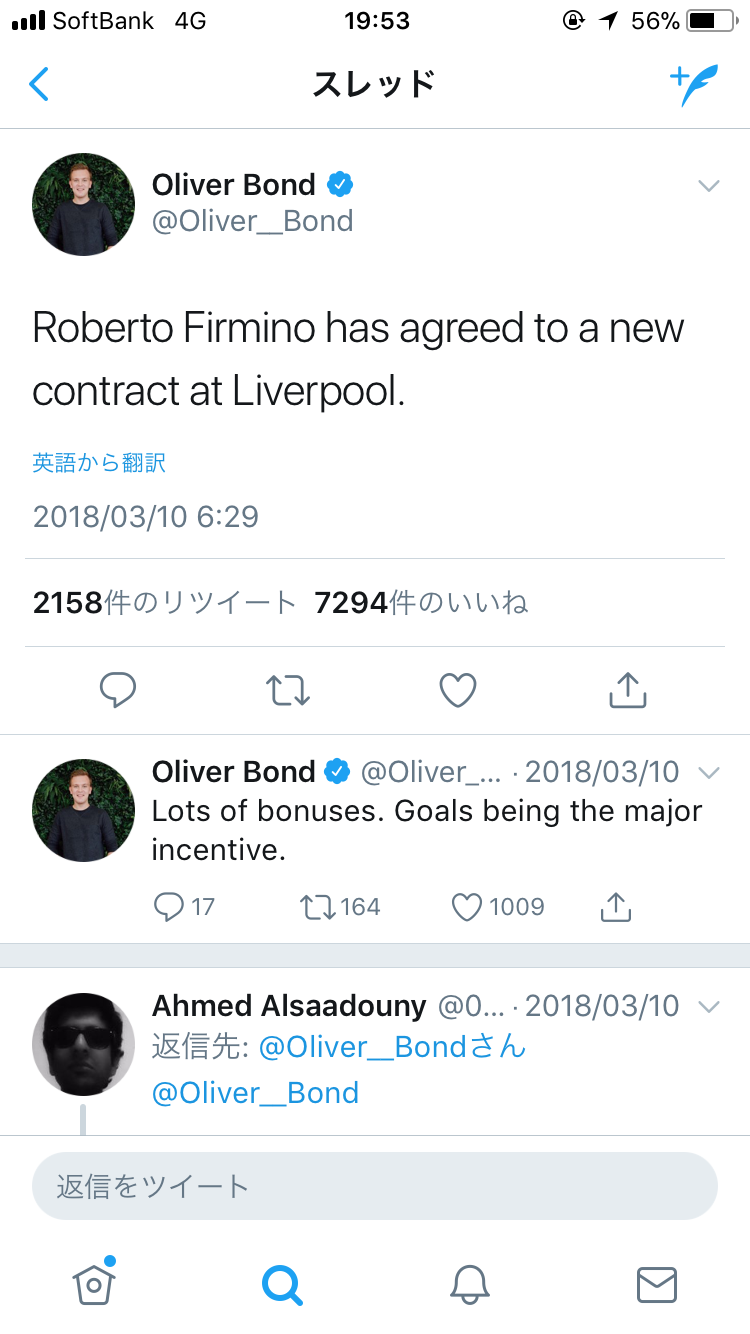This screenshot has width=750, height=1334.
Task: Open dropdown on 'Lots of bonuses' tweet
Action: (x=709, y=773)
